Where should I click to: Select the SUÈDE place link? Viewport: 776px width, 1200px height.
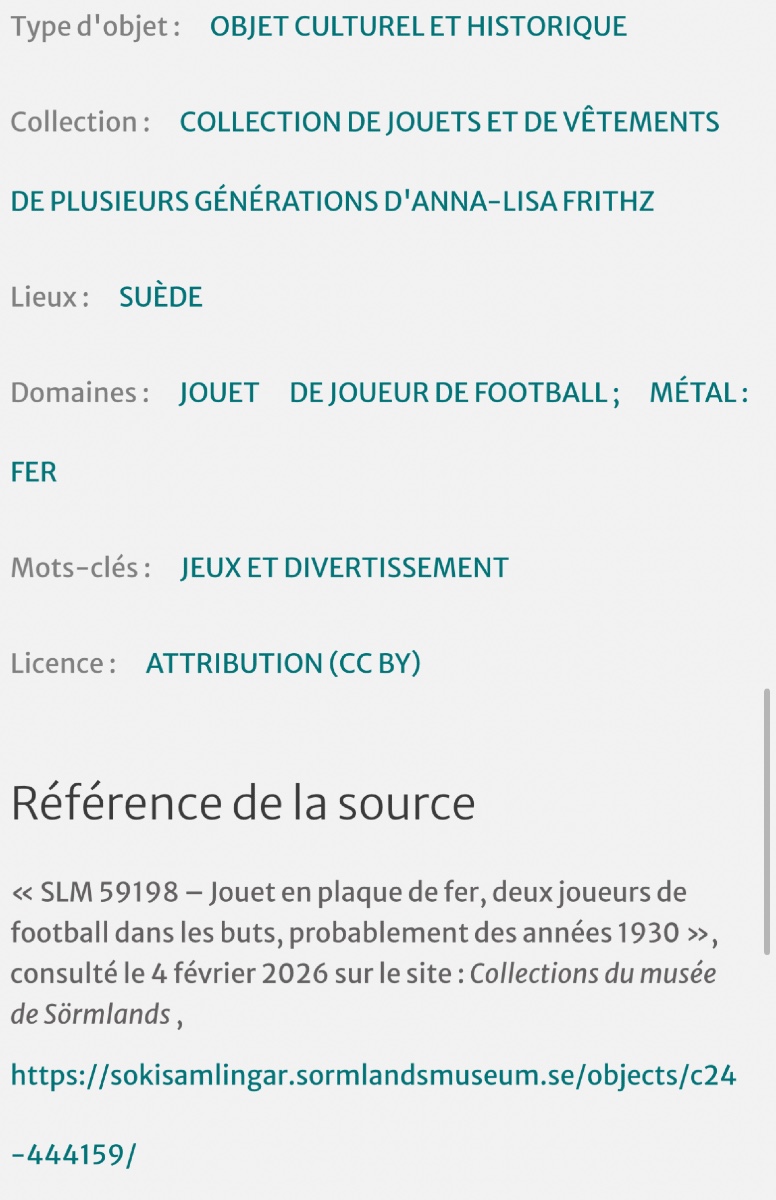(x=160, y=297)
